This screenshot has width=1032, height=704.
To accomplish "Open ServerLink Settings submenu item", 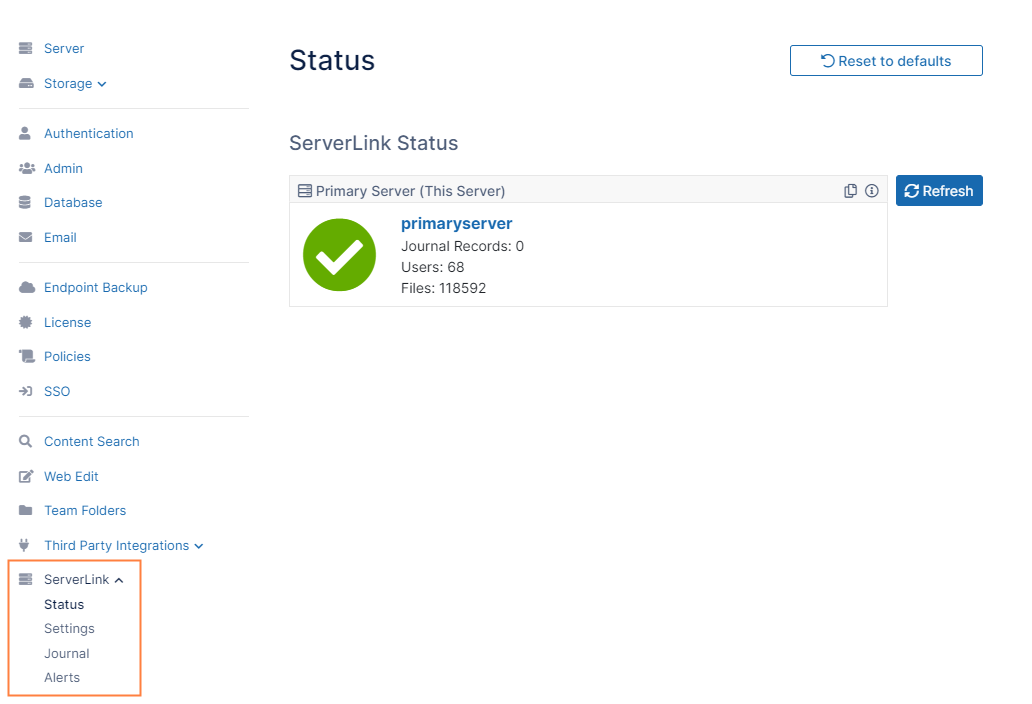I will point(69,629).
